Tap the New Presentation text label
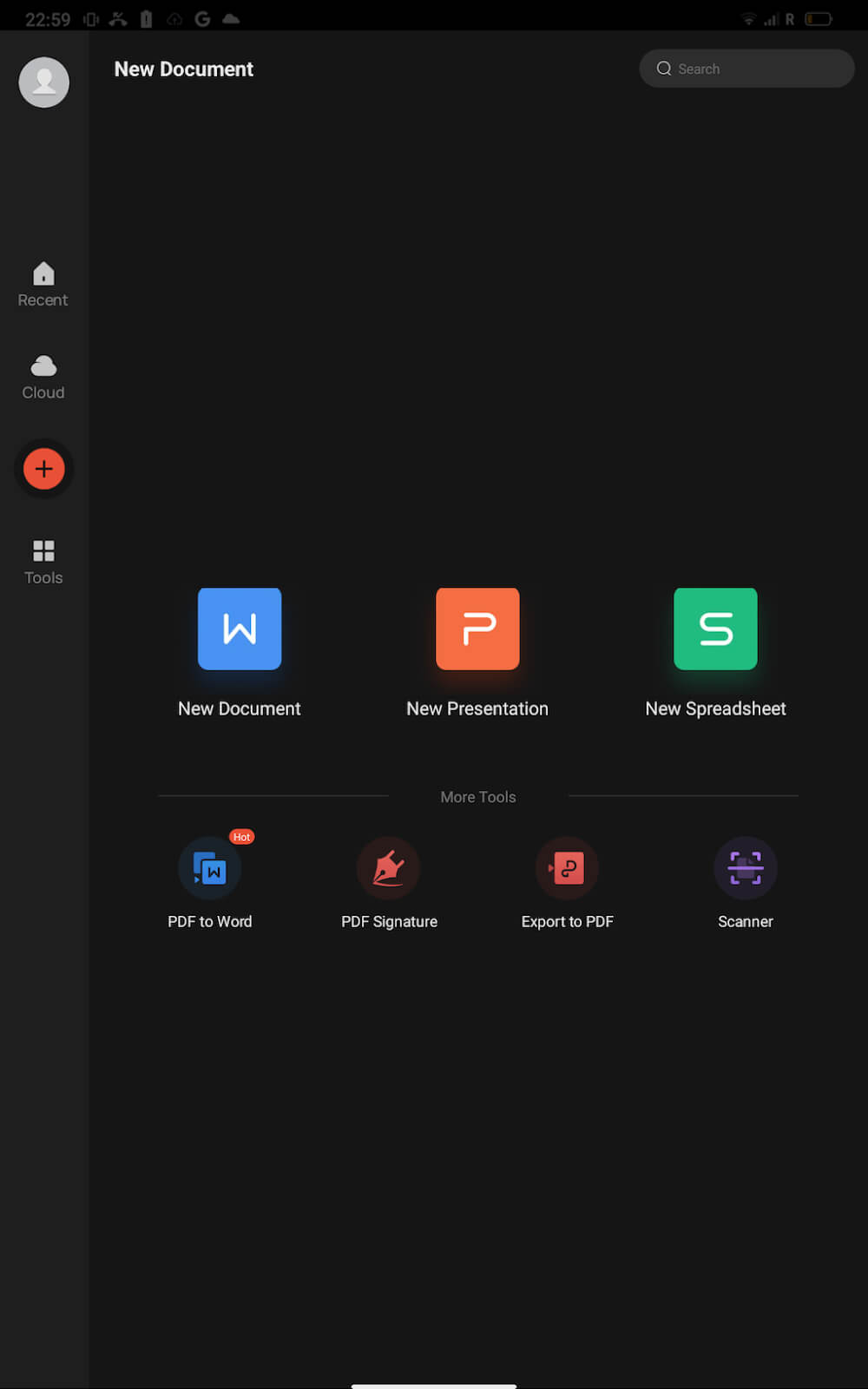Viewport: 868px width, 1389px height. coord(477,708)
